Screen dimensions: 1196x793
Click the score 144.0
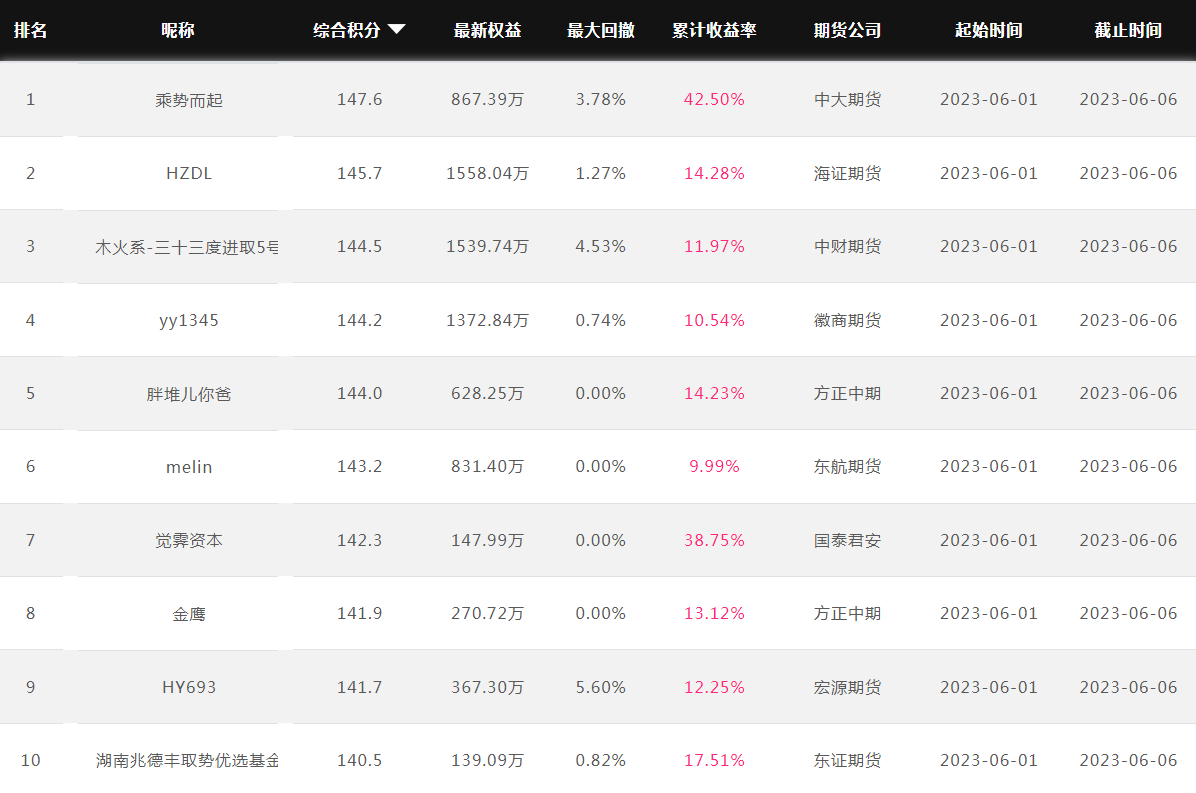tap(359, 393)
